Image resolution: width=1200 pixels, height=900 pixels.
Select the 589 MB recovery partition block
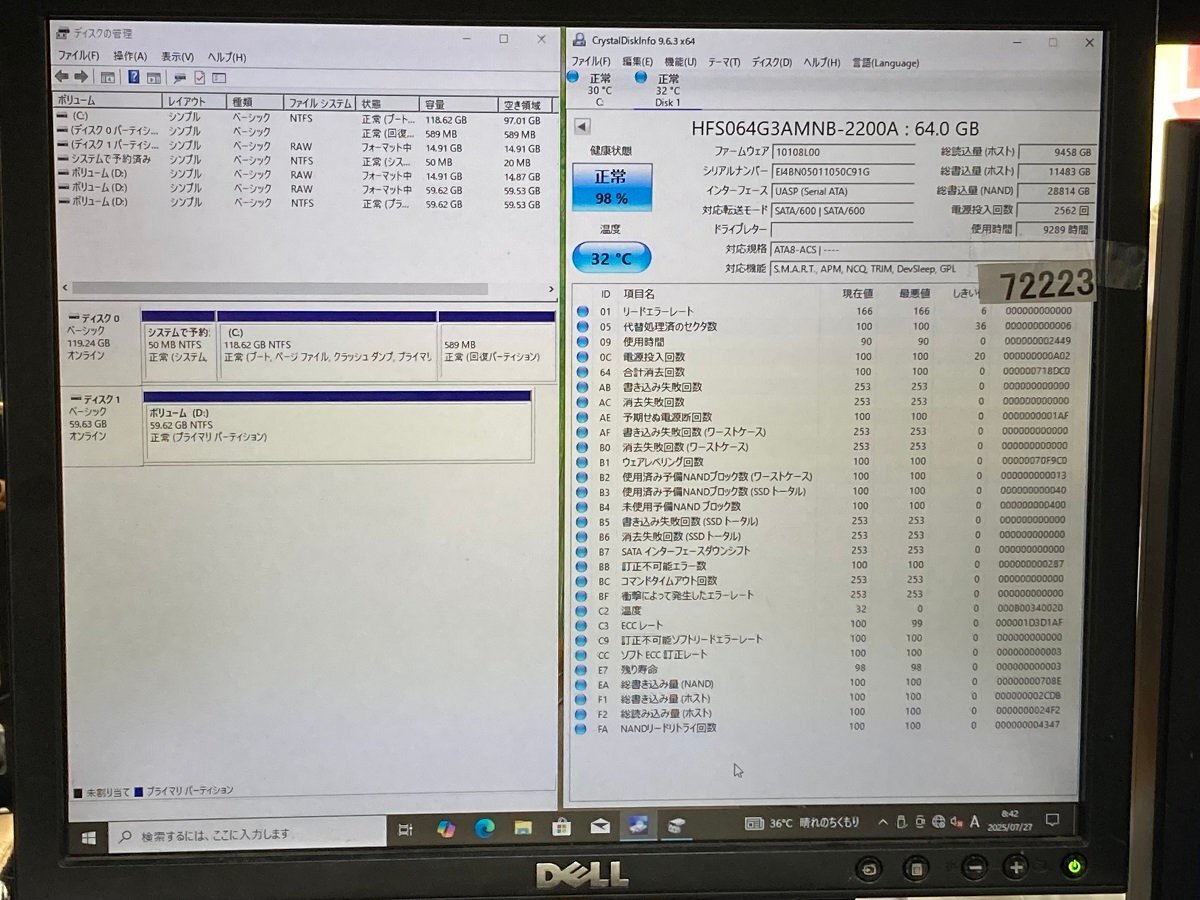tap(497, 346)
